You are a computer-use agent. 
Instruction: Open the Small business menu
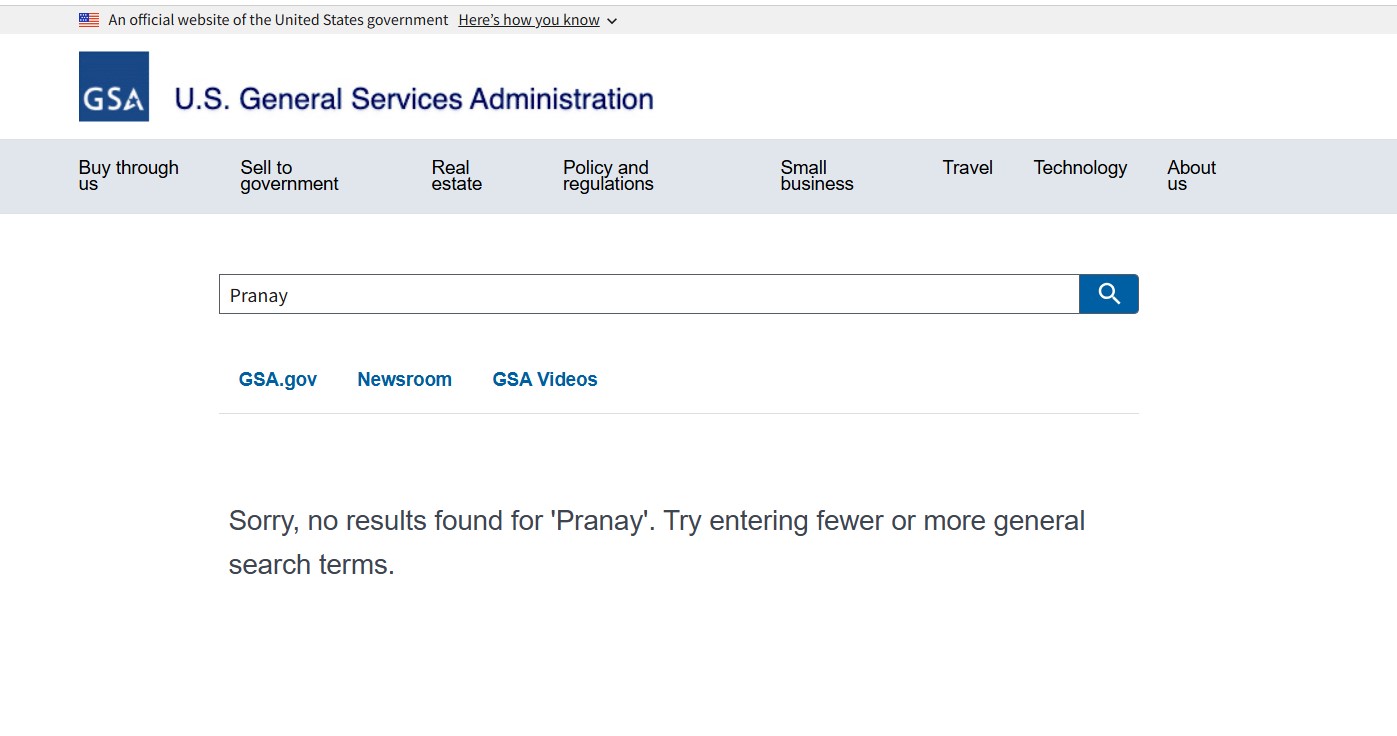(x=816, y=175)
